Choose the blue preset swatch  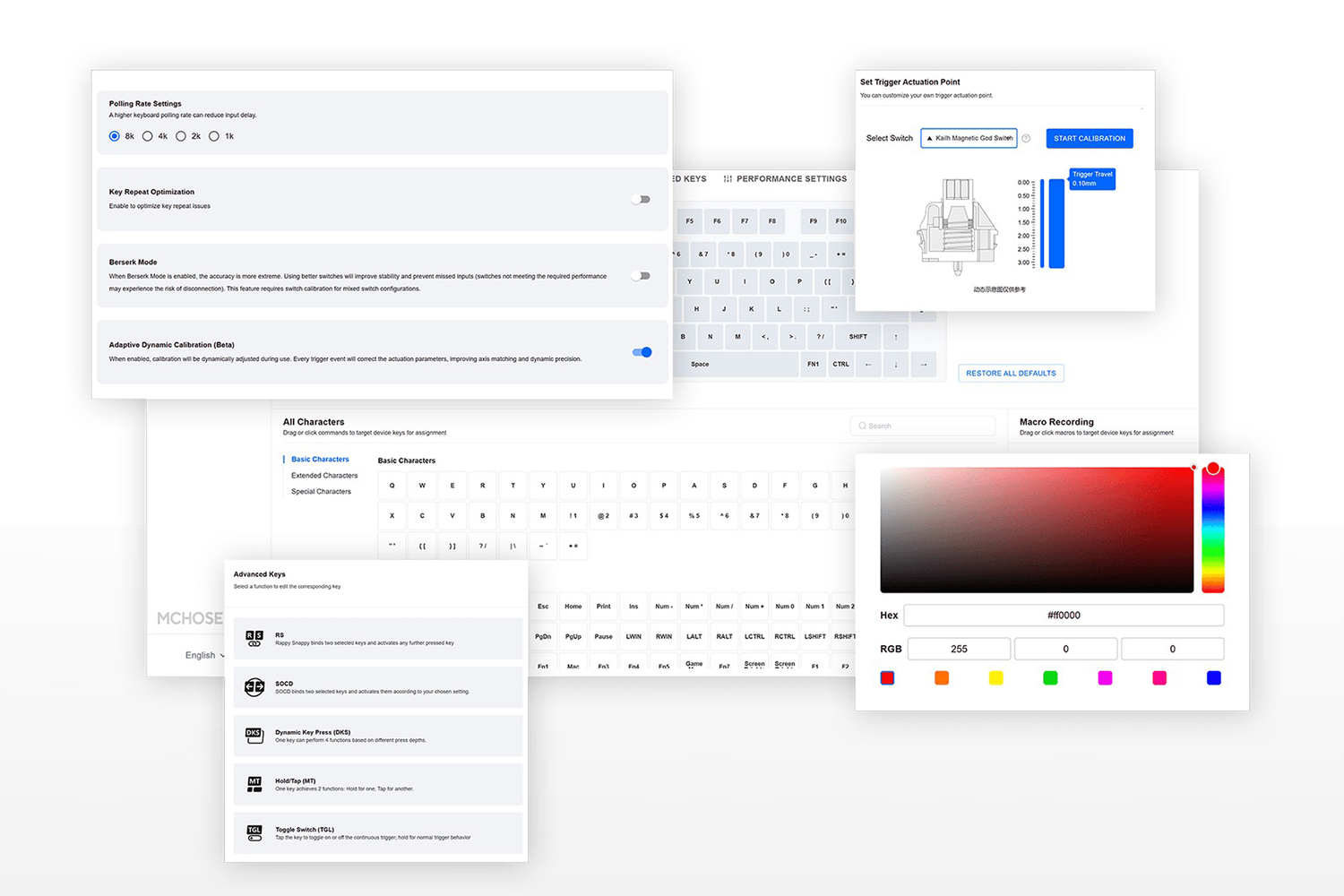tap(1214, 678)
